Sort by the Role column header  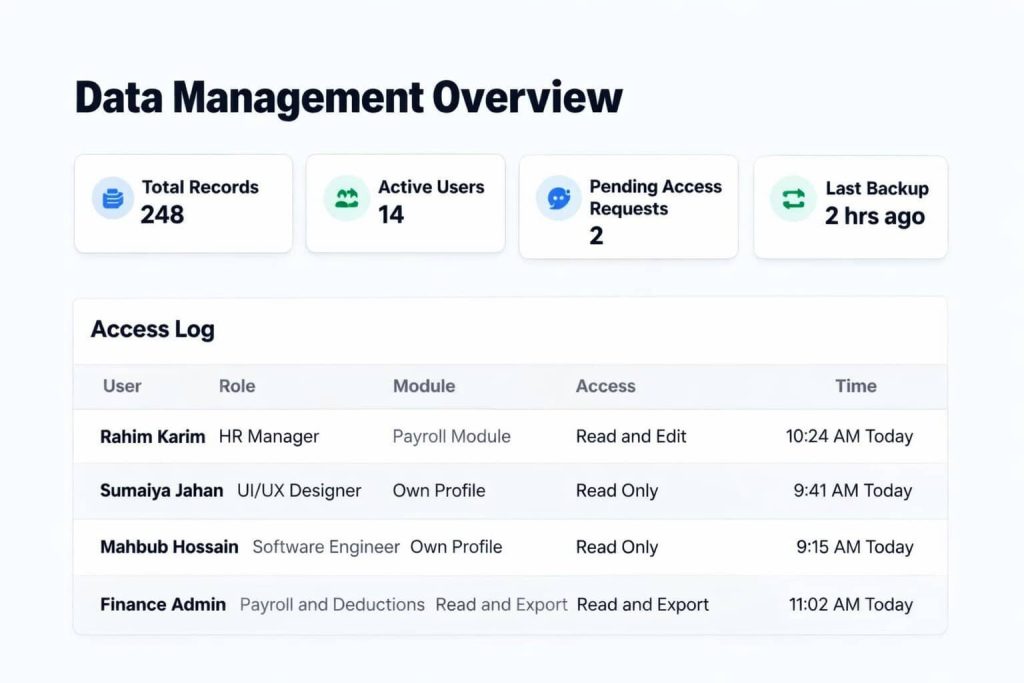click(237, 386)
